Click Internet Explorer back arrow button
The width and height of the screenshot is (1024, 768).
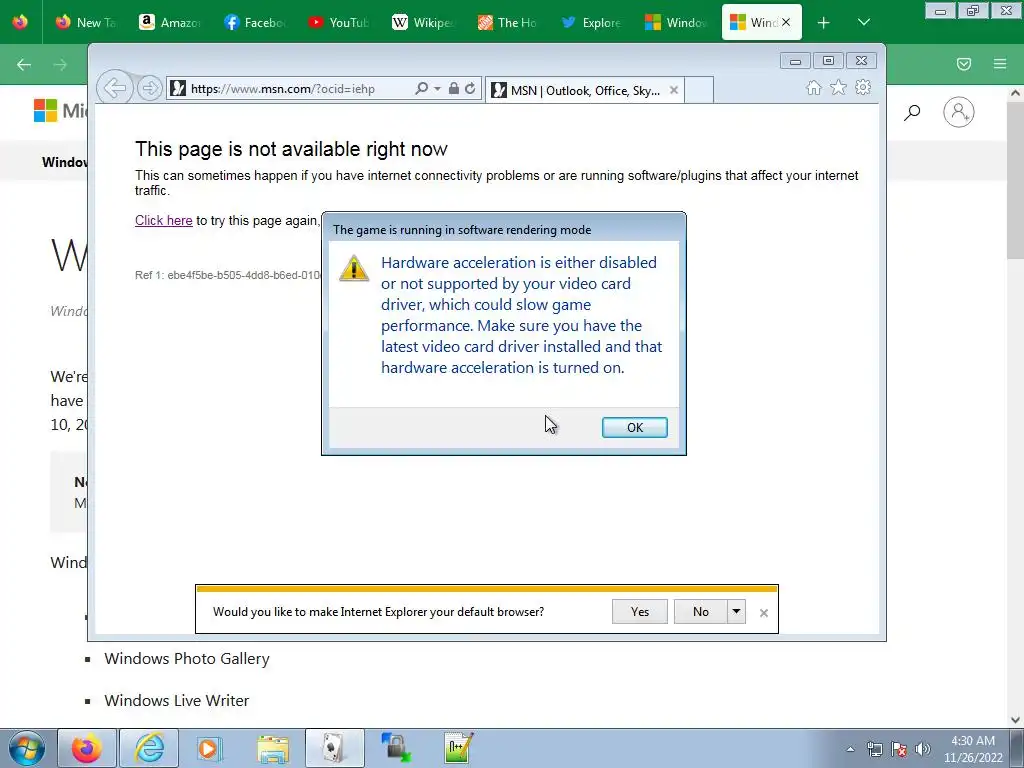pos(115,88)
